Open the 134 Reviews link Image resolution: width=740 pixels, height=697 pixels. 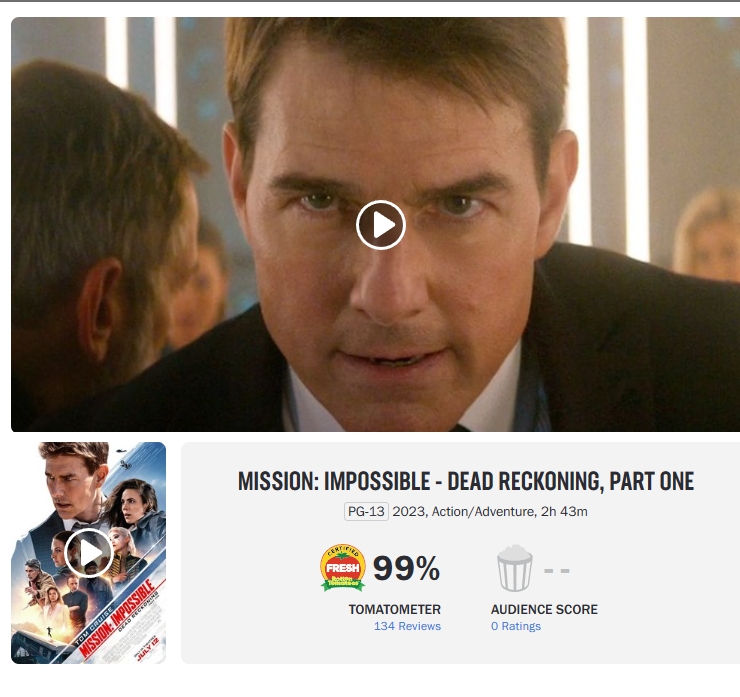(407, 626)
